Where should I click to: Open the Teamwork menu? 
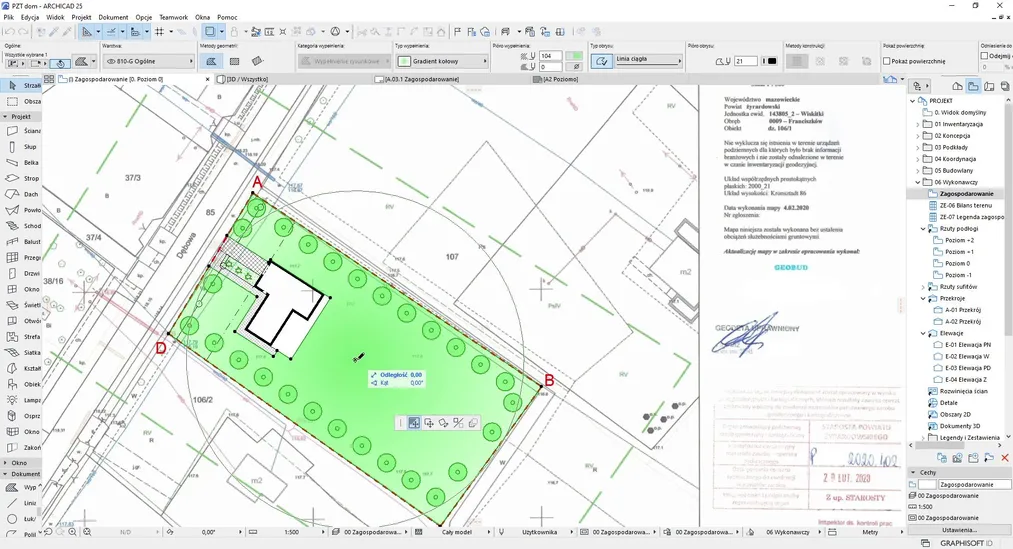[173, 17]
